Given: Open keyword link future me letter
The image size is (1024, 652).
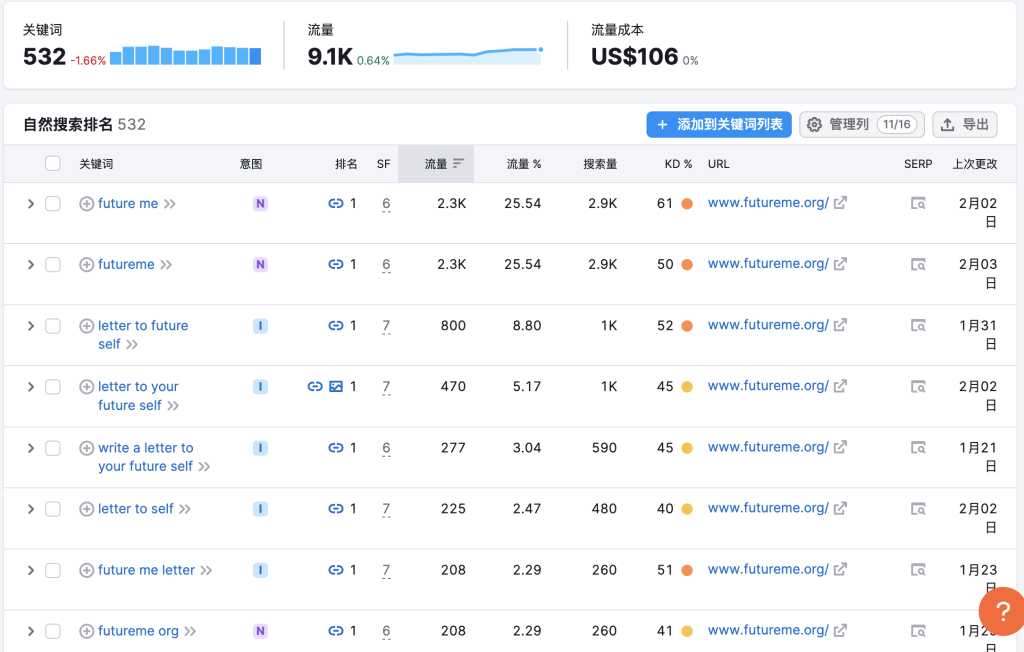Looking at the screenshot, I should (146, 570).
